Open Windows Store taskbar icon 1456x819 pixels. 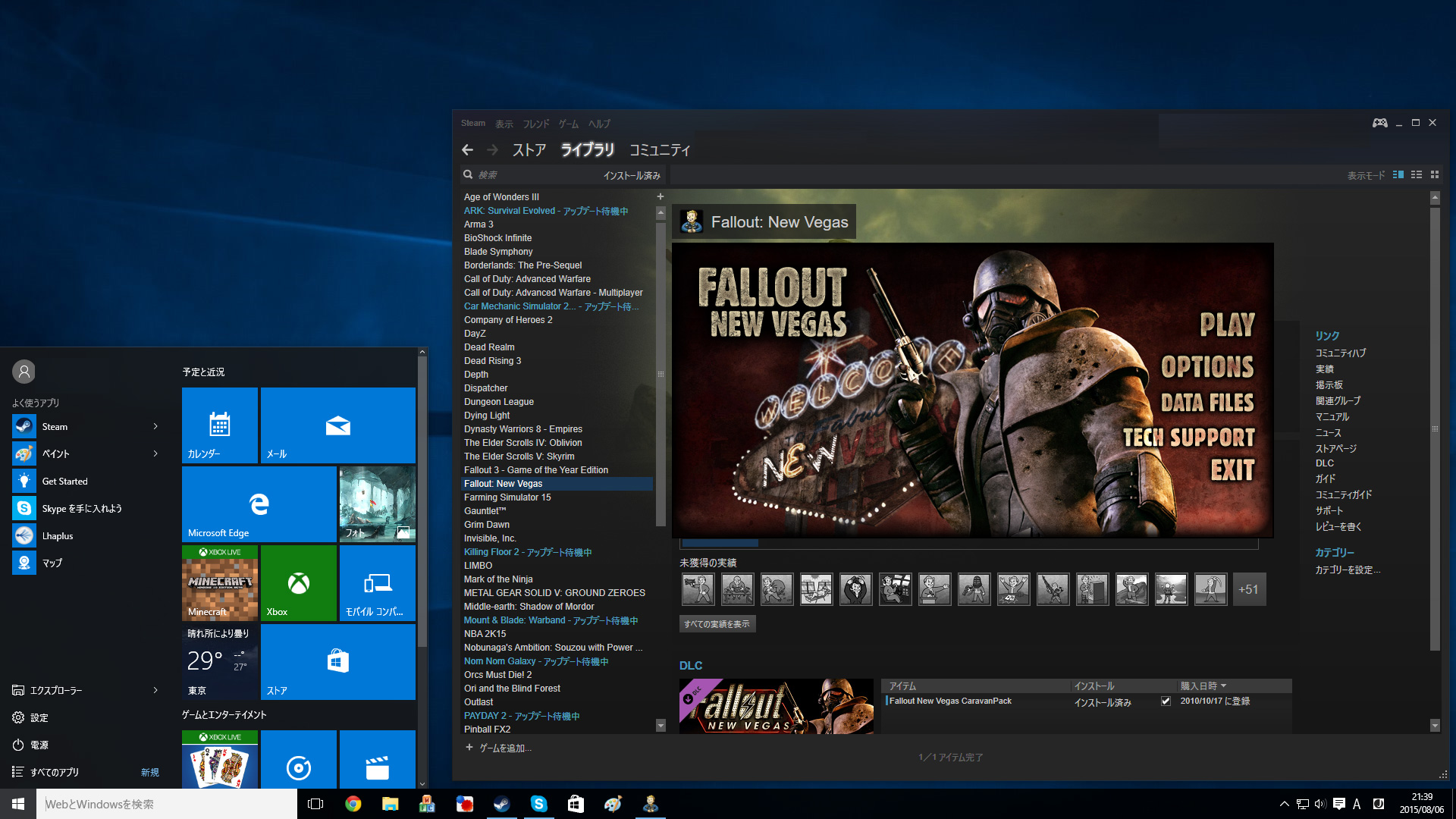click(576, 804)
